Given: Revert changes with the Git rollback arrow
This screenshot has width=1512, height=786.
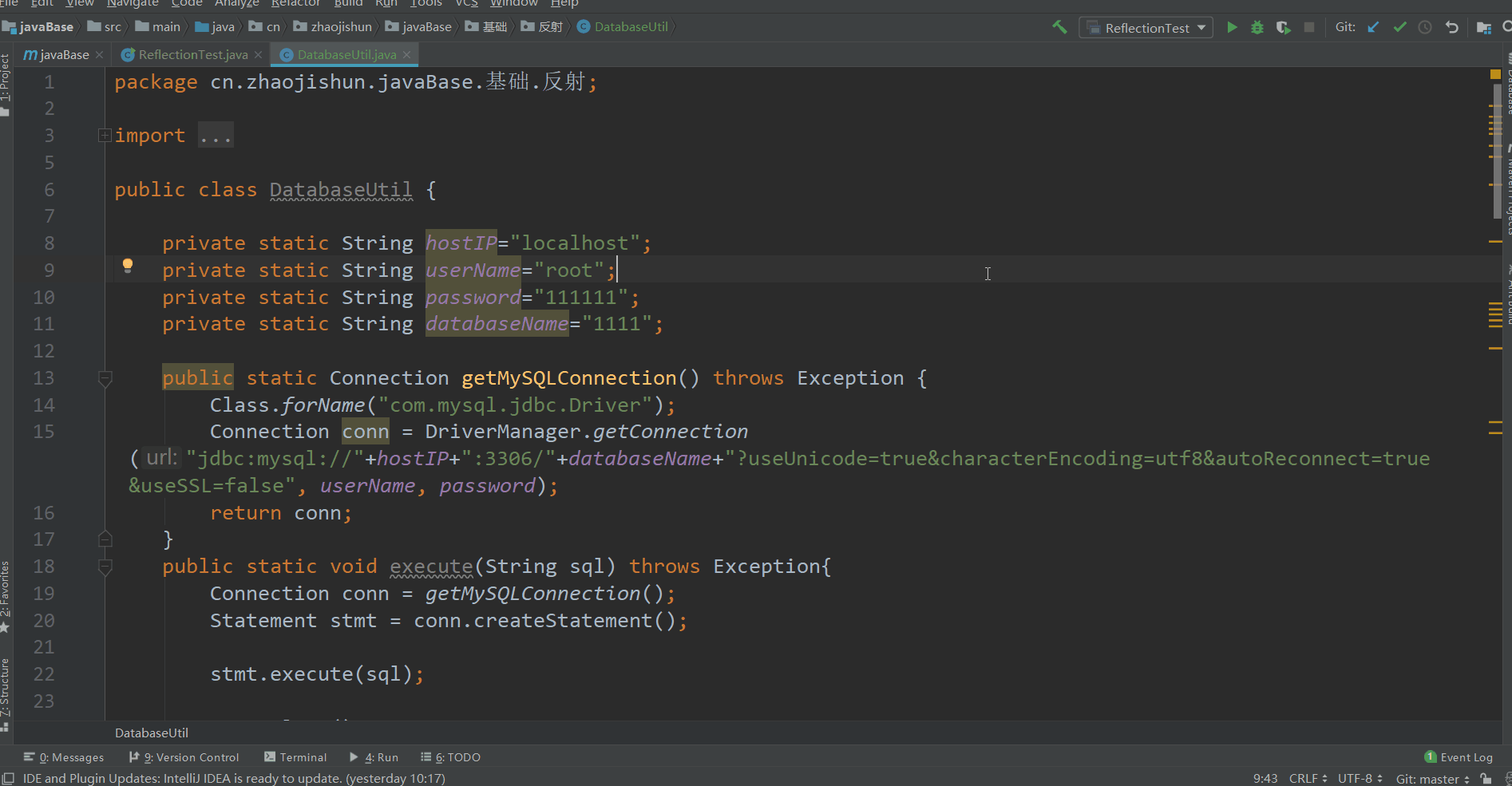Looking at the screenshot, I should pyautogui.click(x=1452, y=27).
